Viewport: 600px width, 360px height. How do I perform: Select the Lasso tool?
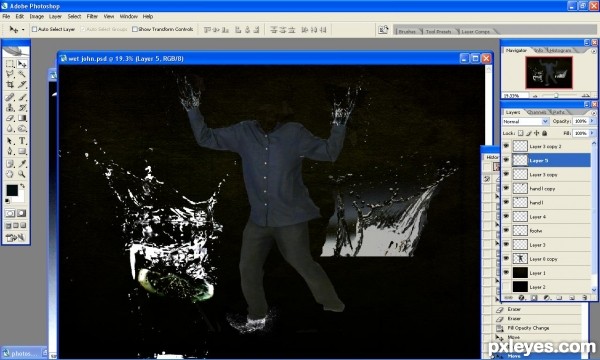click(x=10, y=74)
